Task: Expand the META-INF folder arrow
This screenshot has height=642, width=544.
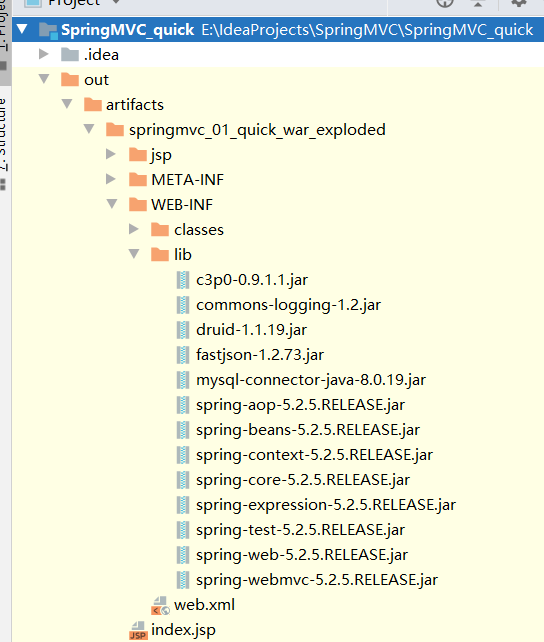Action: click(111, 179)
